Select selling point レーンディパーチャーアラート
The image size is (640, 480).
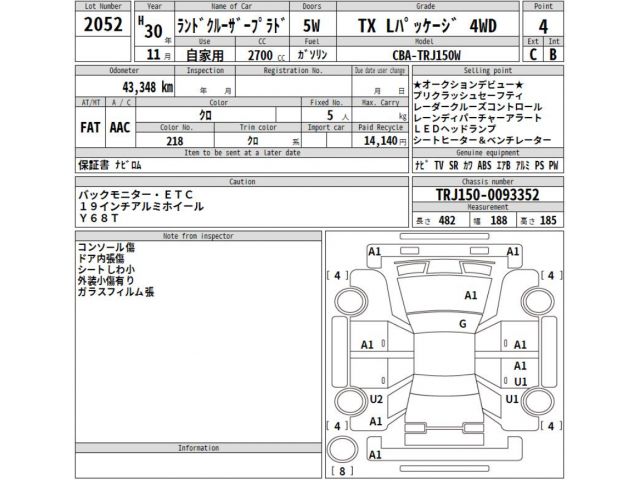coord(478,118)
